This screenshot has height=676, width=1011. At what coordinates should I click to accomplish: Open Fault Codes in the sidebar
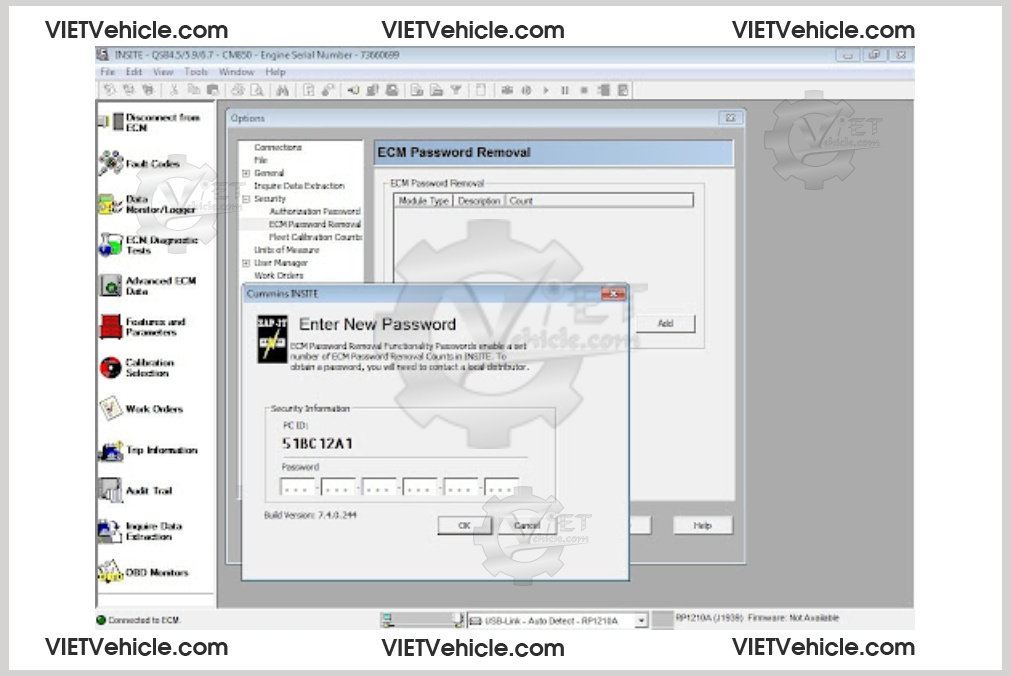[110, 163]
